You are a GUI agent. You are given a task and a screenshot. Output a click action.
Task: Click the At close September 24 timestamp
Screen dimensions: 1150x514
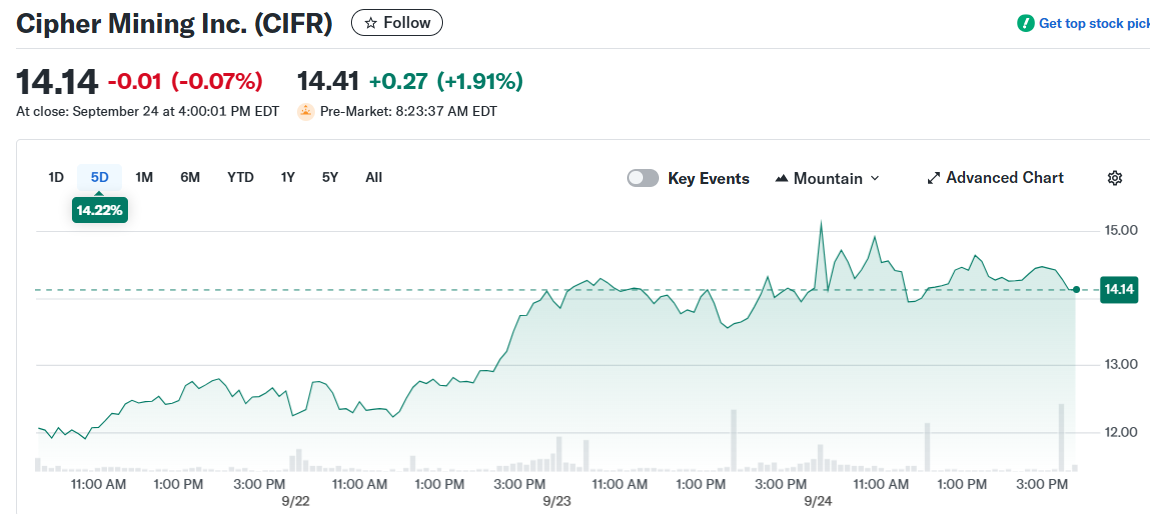pos(147,112)
